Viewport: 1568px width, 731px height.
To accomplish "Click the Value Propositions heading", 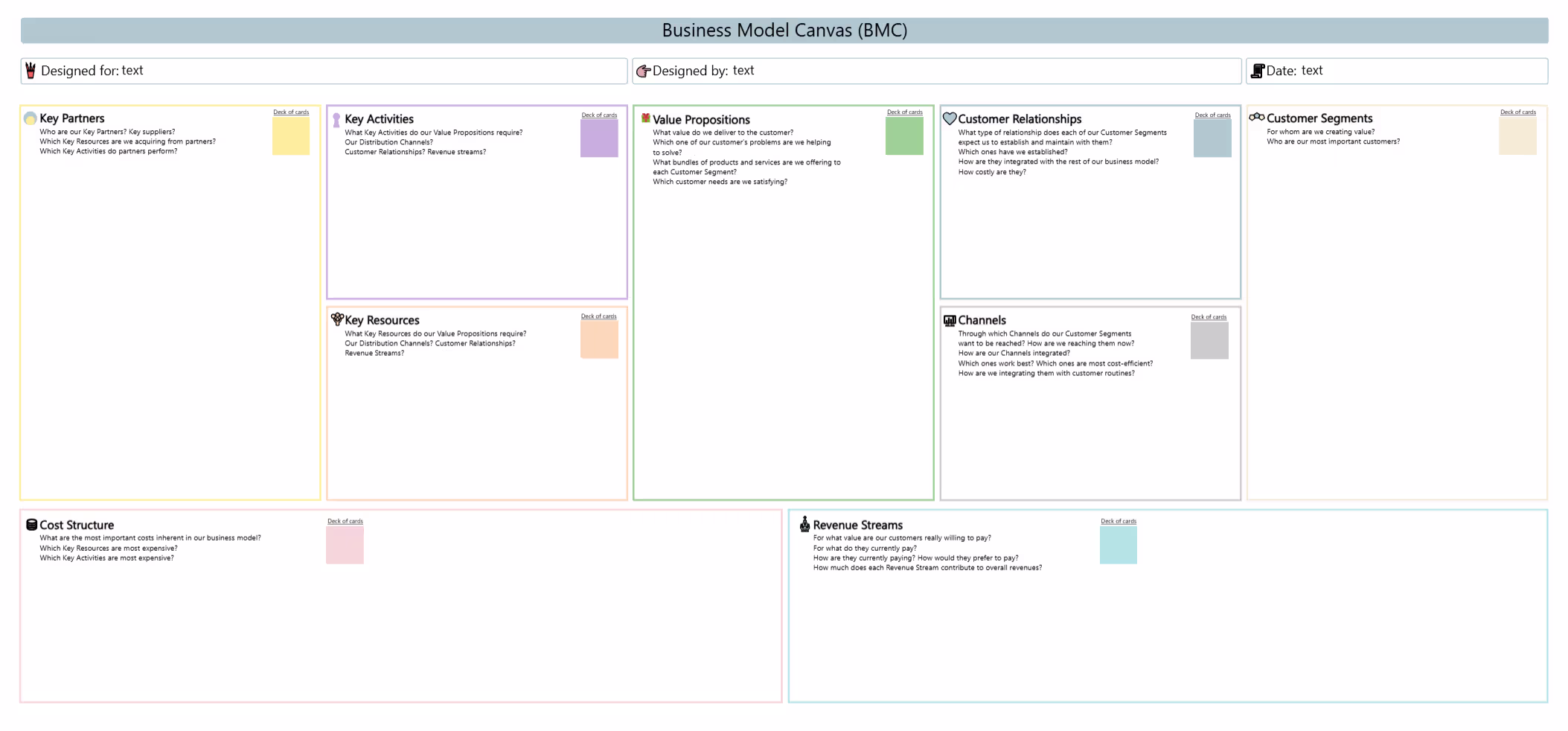I will (701, 120).
